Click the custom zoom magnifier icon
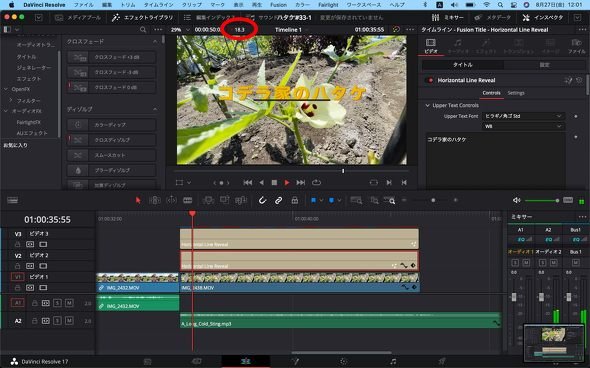The image size is (590, 368). (x=390, y=201)
